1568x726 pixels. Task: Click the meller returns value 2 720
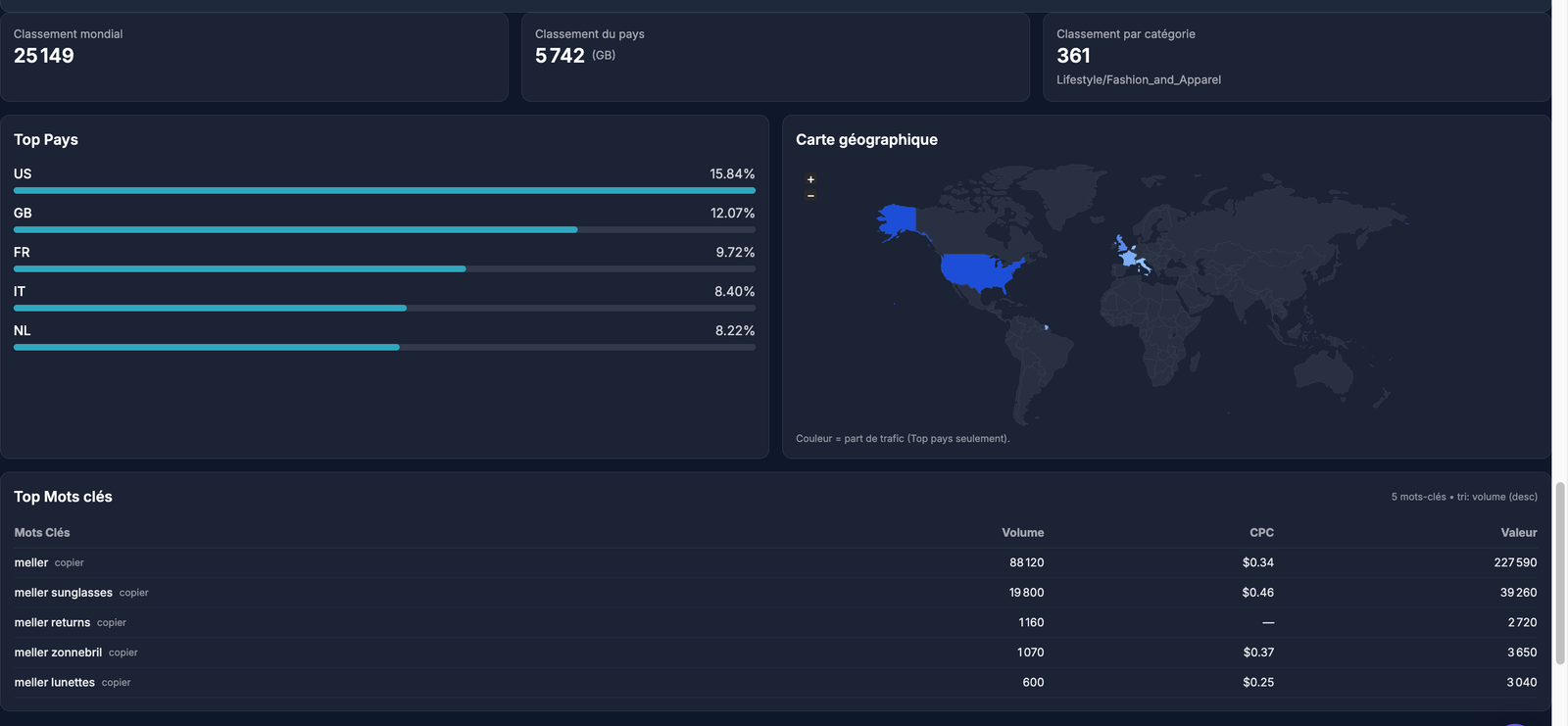[1522, 622]
